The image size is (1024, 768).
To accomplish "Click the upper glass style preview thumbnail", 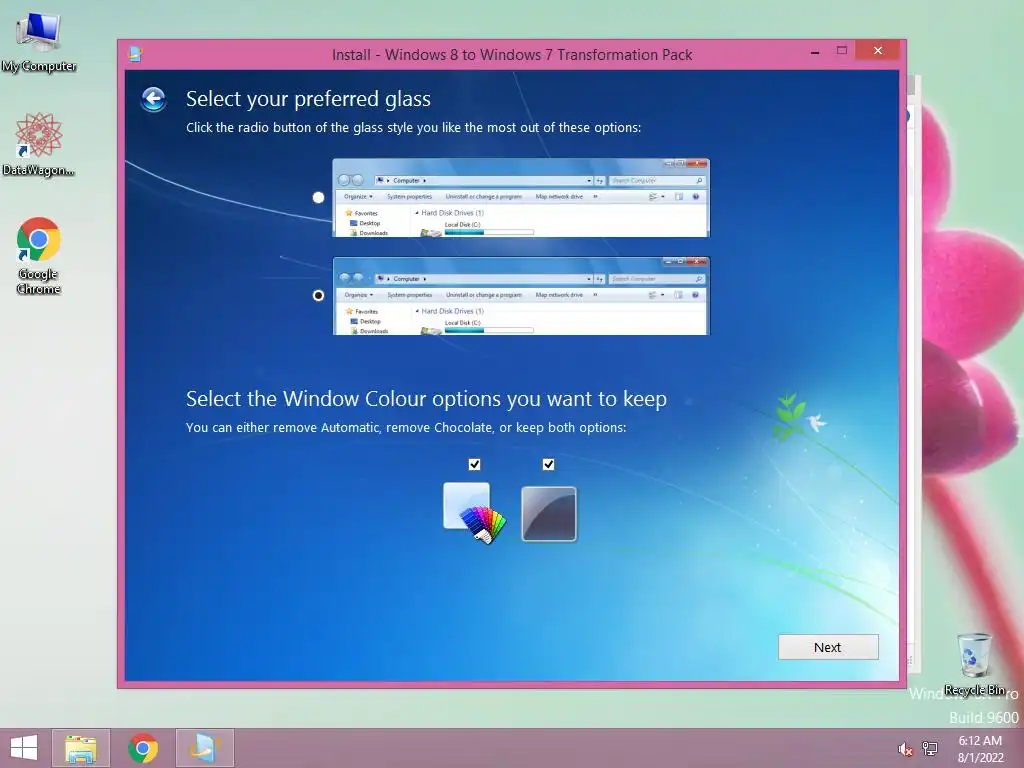I will 520,197.
